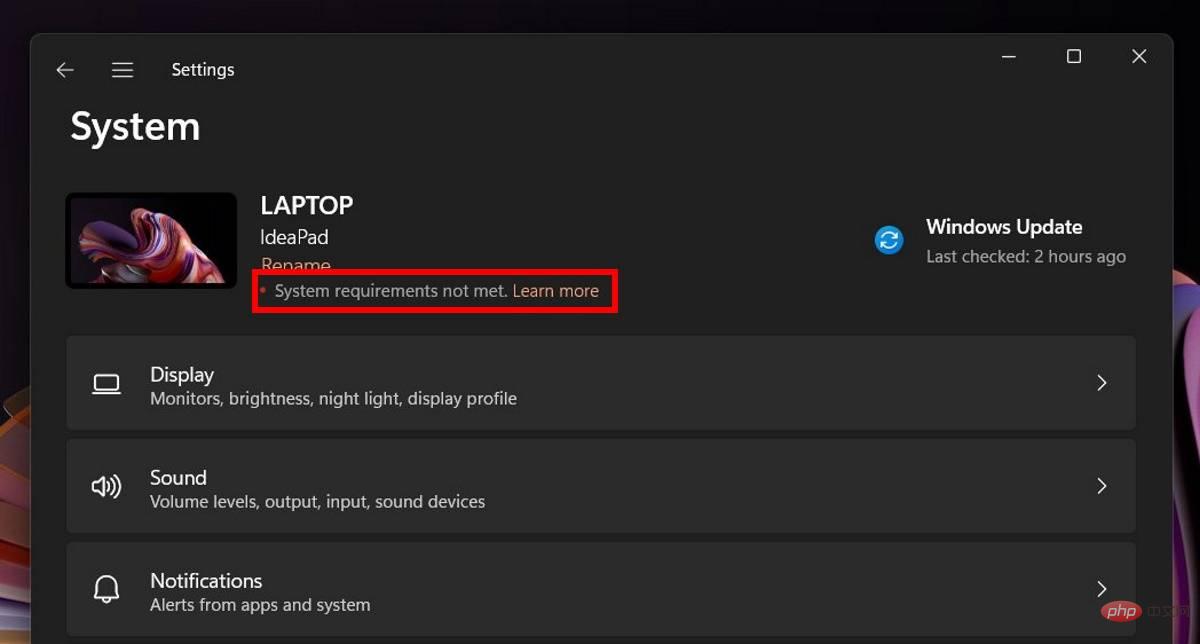Click the back arrow icon
The height and width of the screenshot is (644, 1200).
coord(65,70)
